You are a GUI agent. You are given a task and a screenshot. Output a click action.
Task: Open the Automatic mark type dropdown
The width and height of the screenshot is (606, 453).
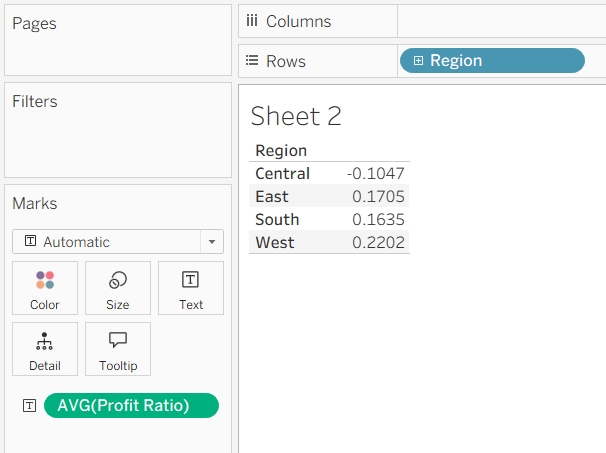108,242
